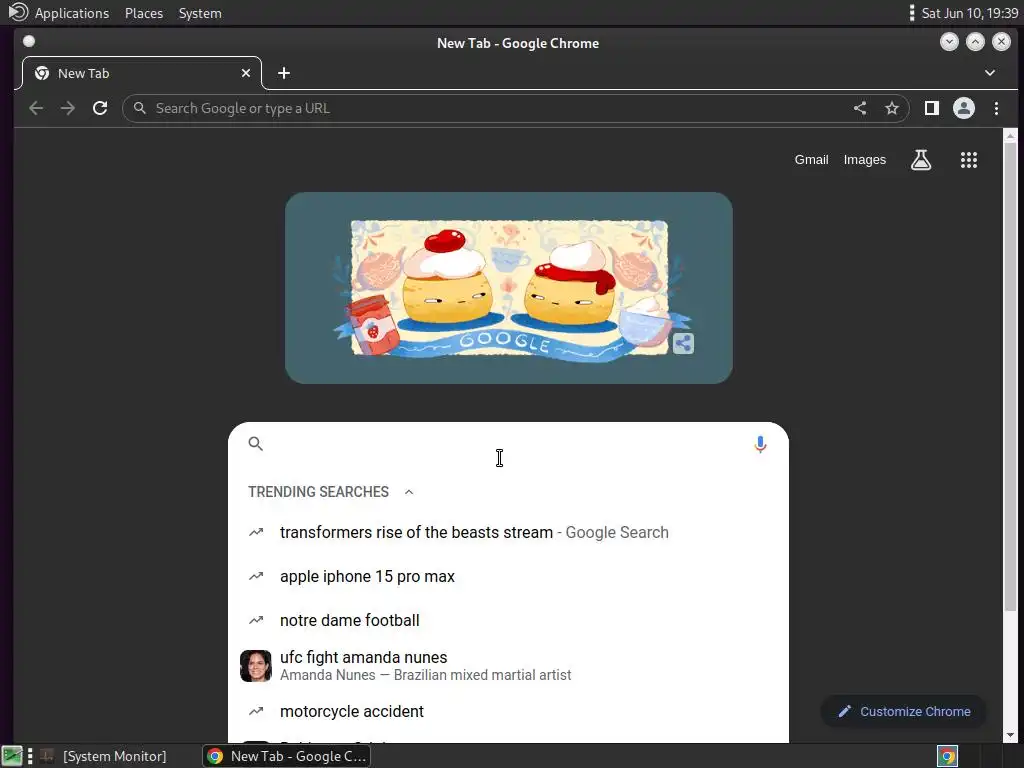Open the Chrome three-dot menu
Screen dimensions: 1024x768
click(x=997, y=108)
